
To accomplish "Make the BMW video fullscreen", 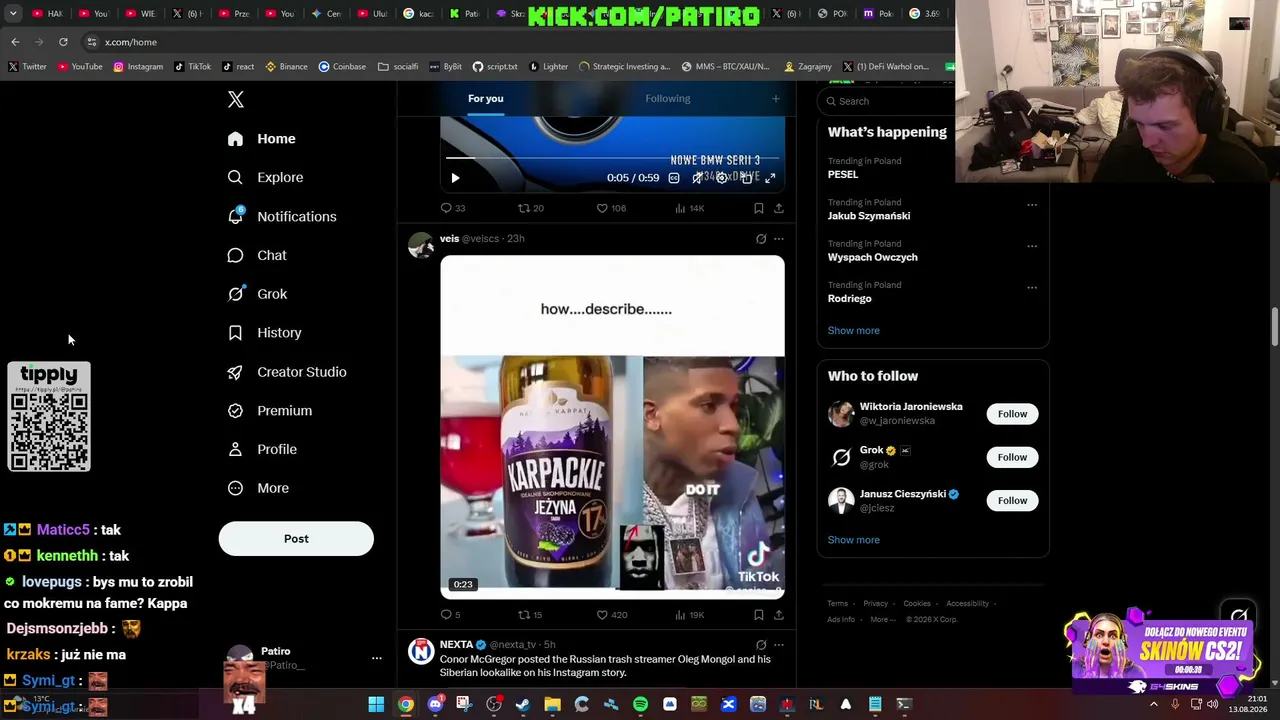I will (x=770, y=178).
